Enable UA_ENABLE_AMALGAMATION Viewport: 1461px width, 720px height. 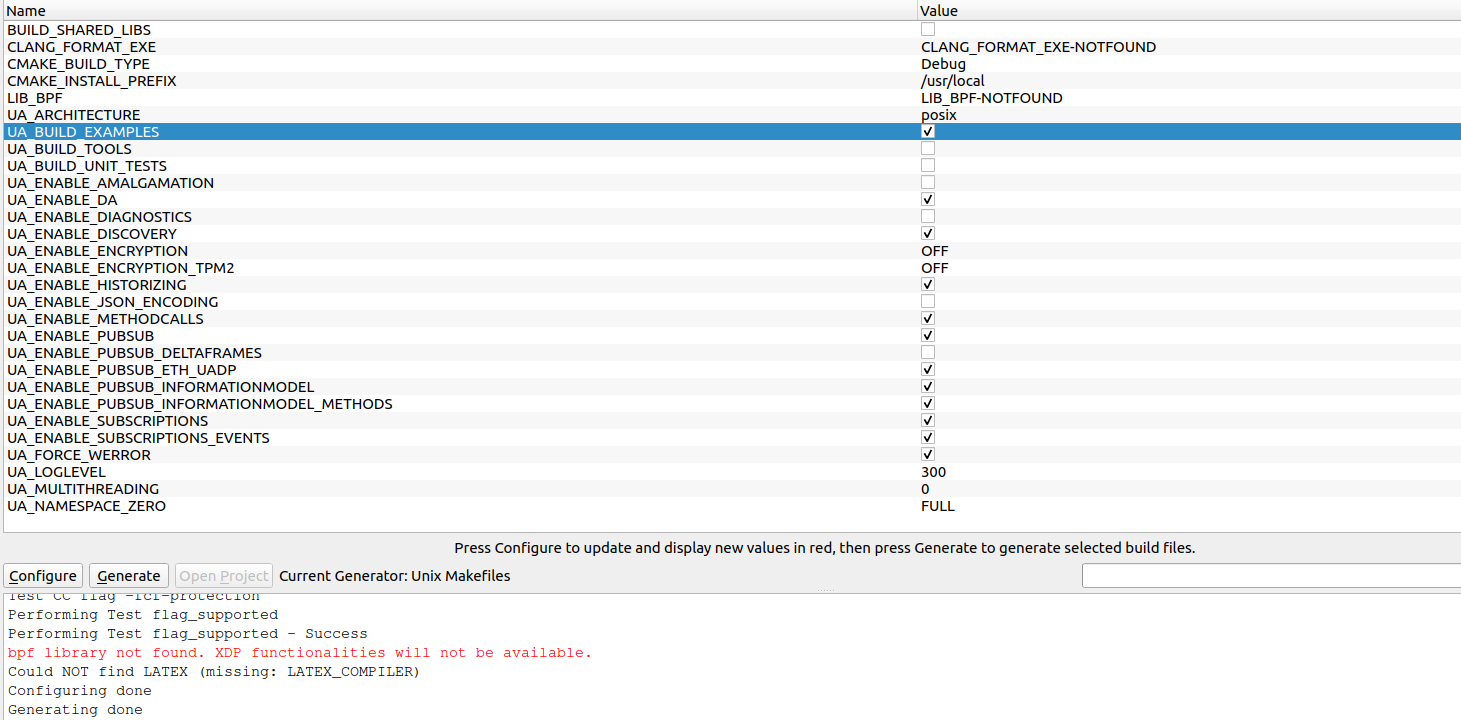click(927, 181)
